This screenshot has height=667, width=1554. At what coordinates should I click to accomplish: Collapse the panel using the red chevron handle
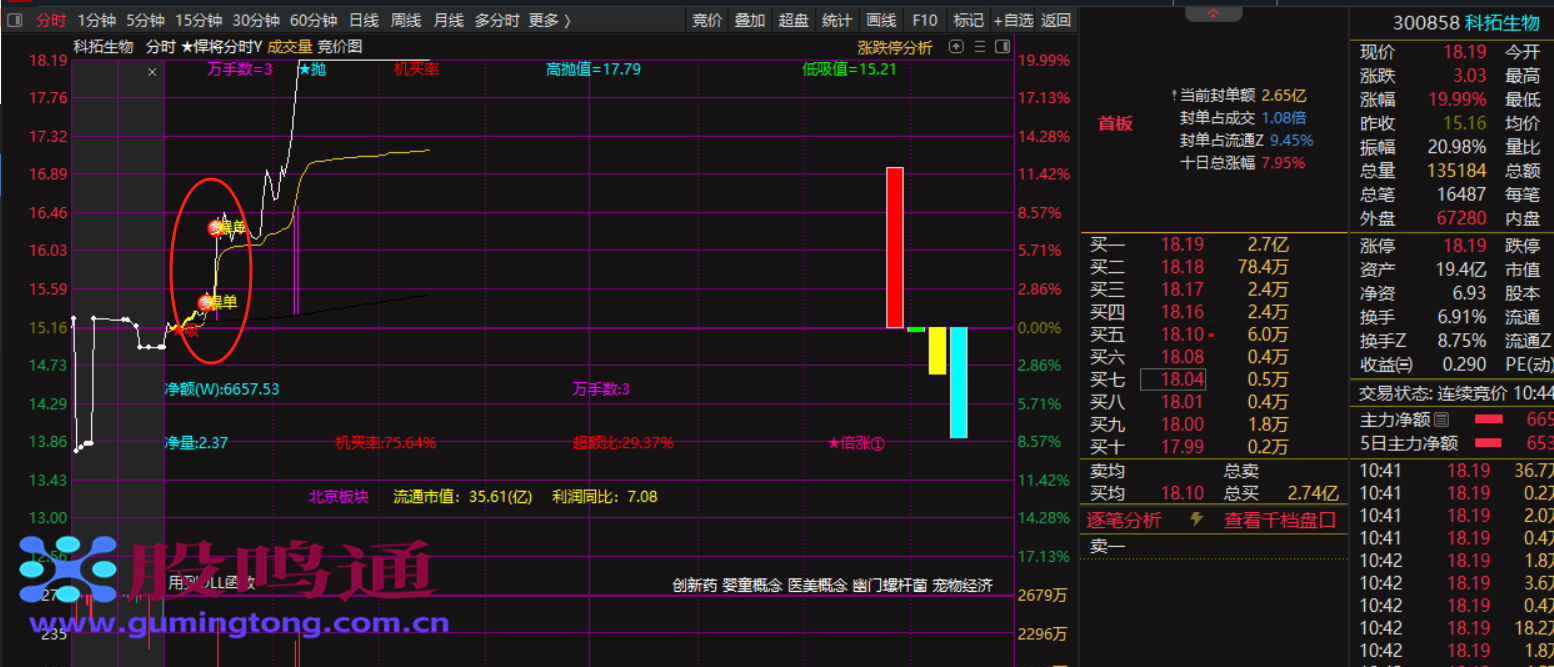[1213, 13]
